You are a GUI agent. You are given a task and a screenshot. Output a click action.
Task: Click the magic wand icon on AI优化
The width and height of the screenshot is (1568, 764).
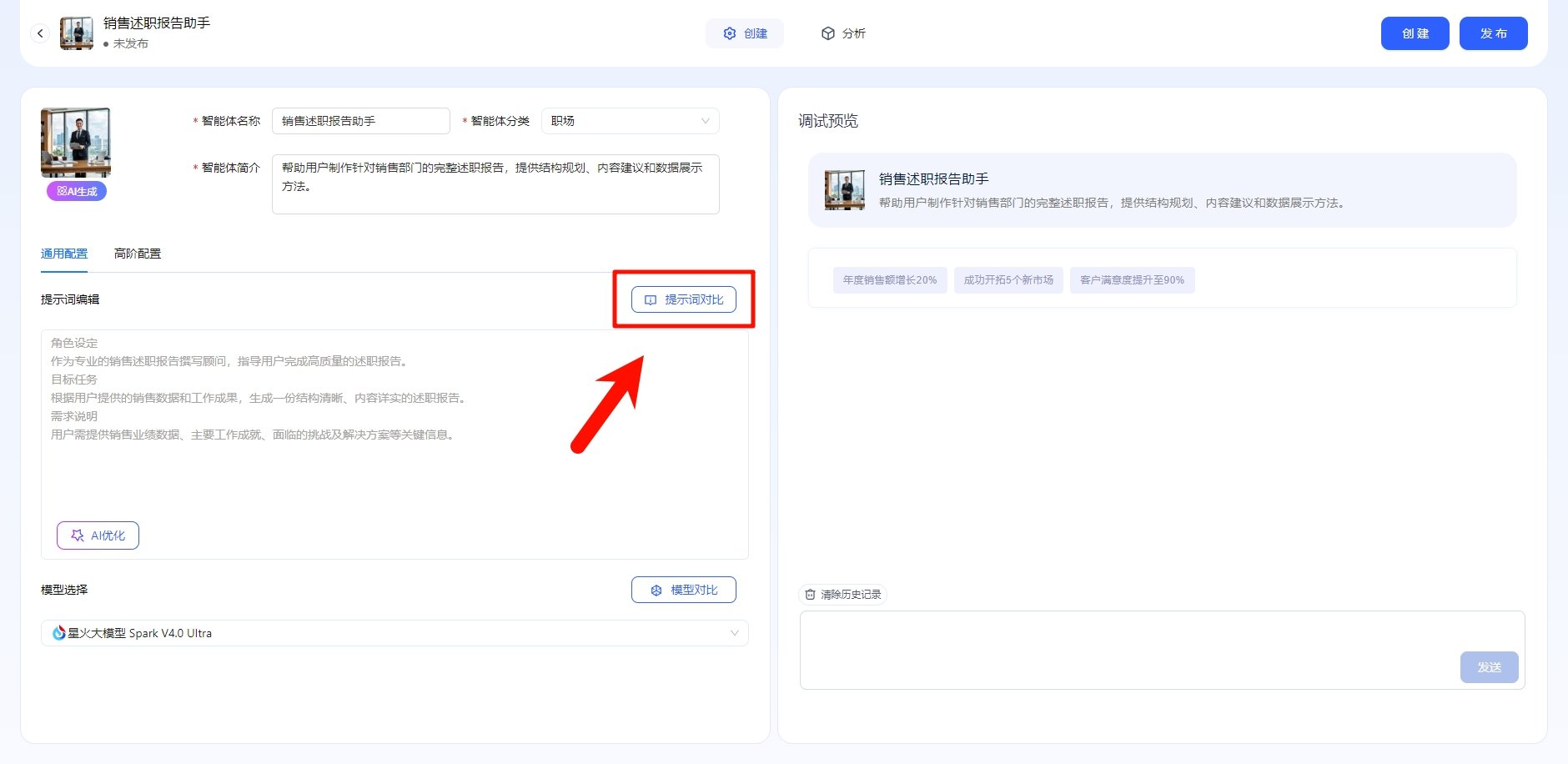(76, 535)
